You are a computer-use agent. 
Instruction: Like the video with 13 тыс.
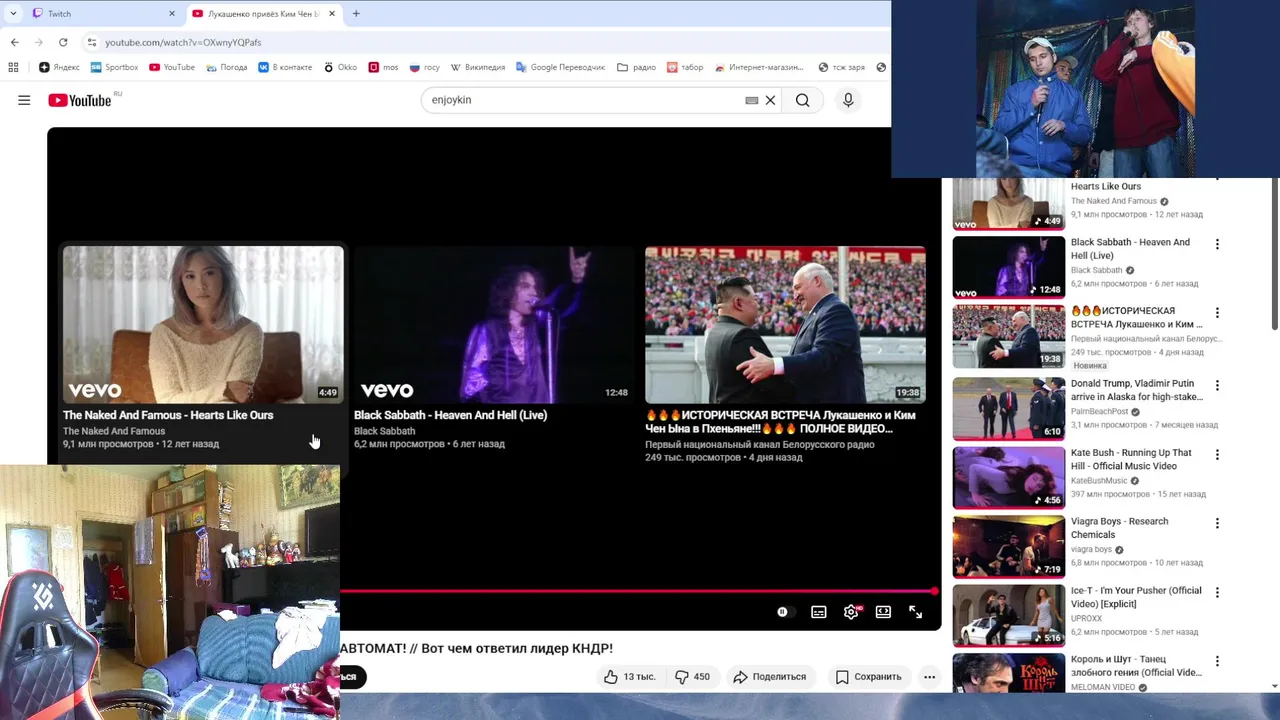tap(630, 677)
